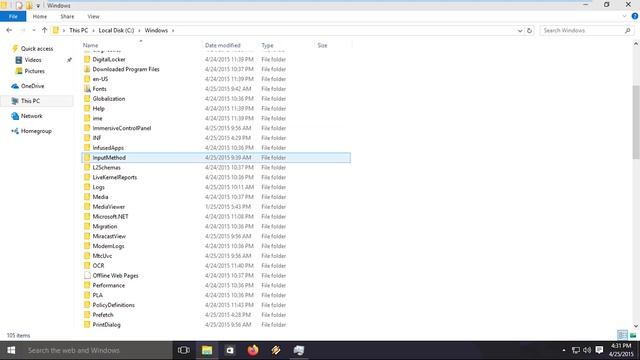Expand chevron after This PC breadcrumb
Viewport: 640px width, 360px height.
[x=93, y=31]
